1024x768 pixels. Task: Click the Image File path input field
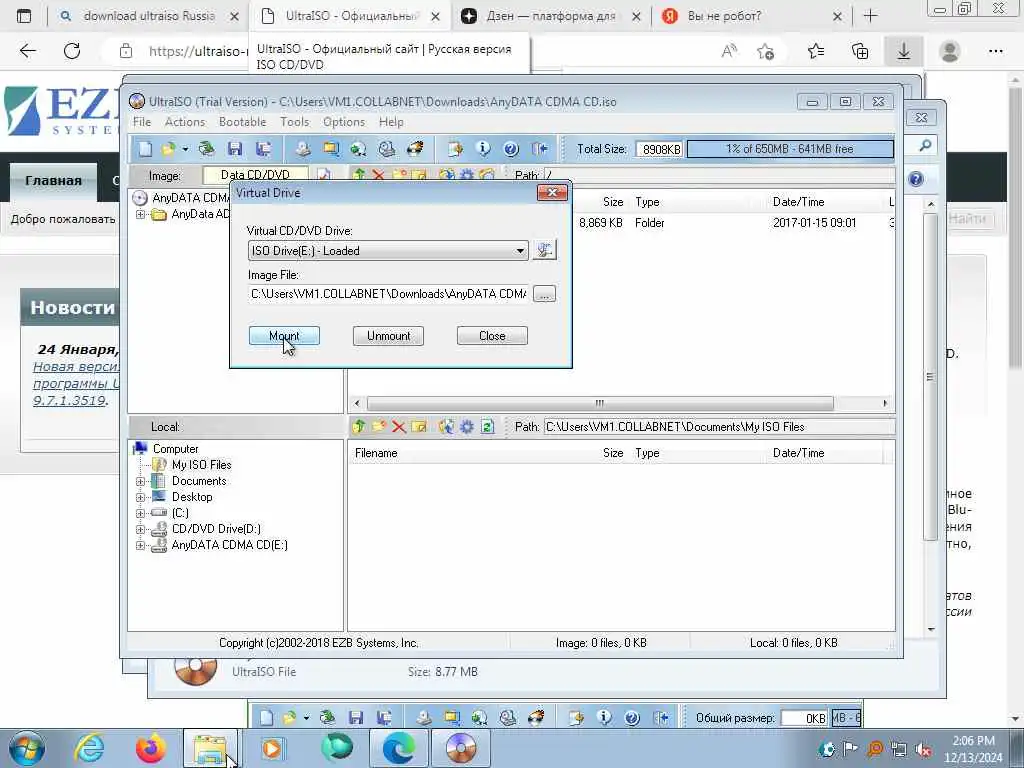(x=388, y=294)
